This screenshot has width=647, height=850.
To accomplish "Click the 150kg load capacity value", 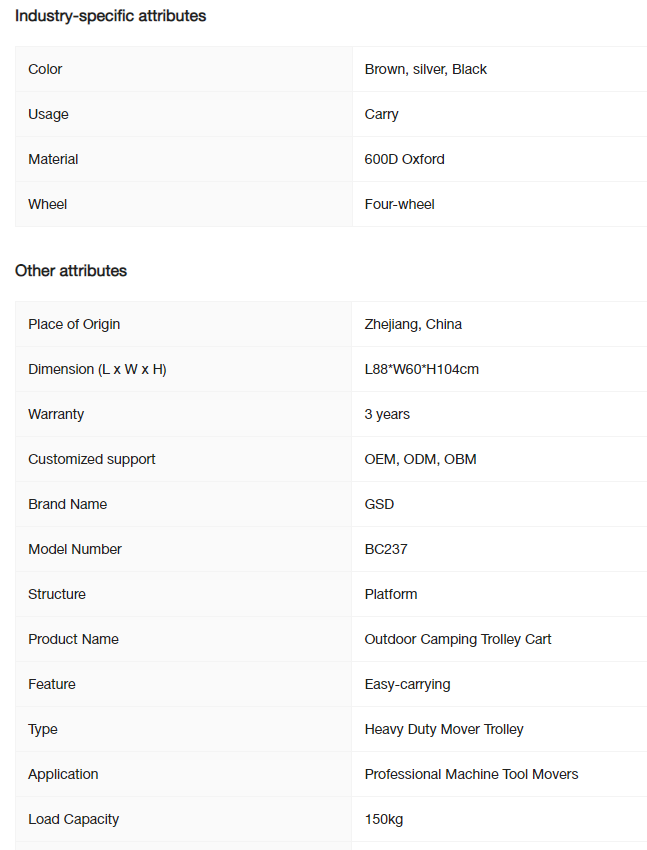I will (384, 819).
